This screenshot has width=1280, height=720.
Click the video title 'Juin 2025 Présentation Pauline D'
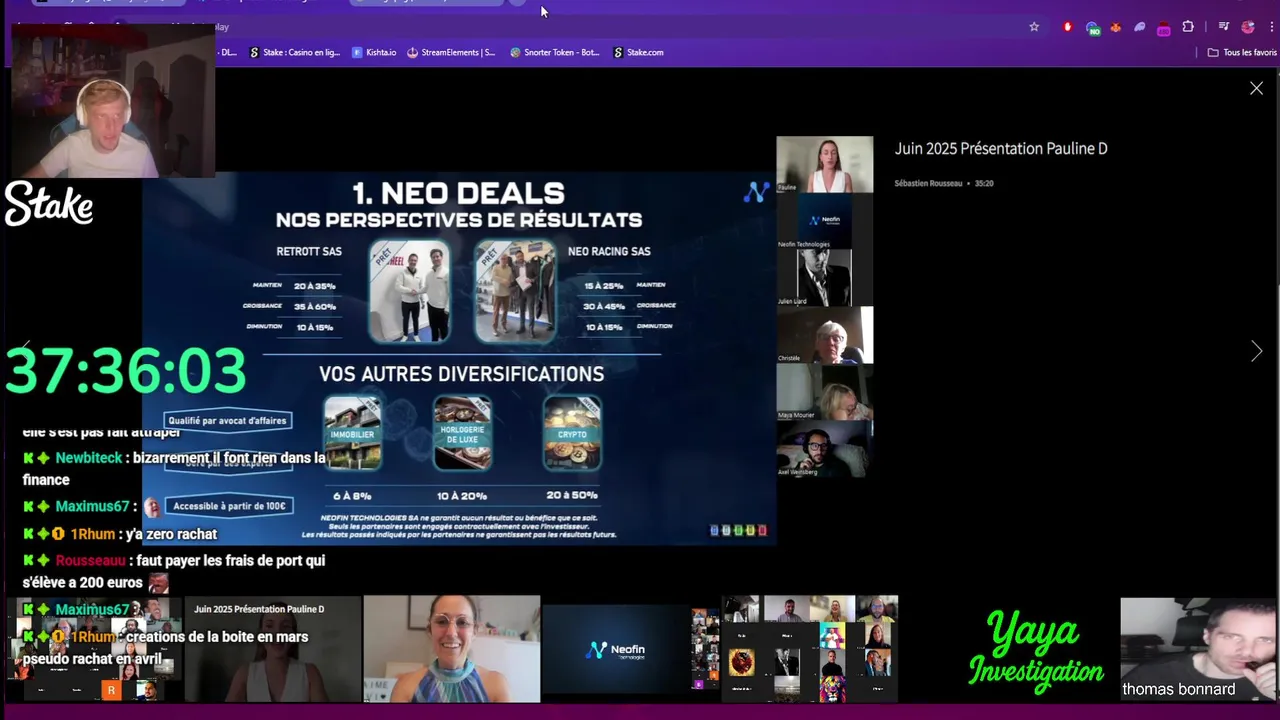coord(1001,148)
